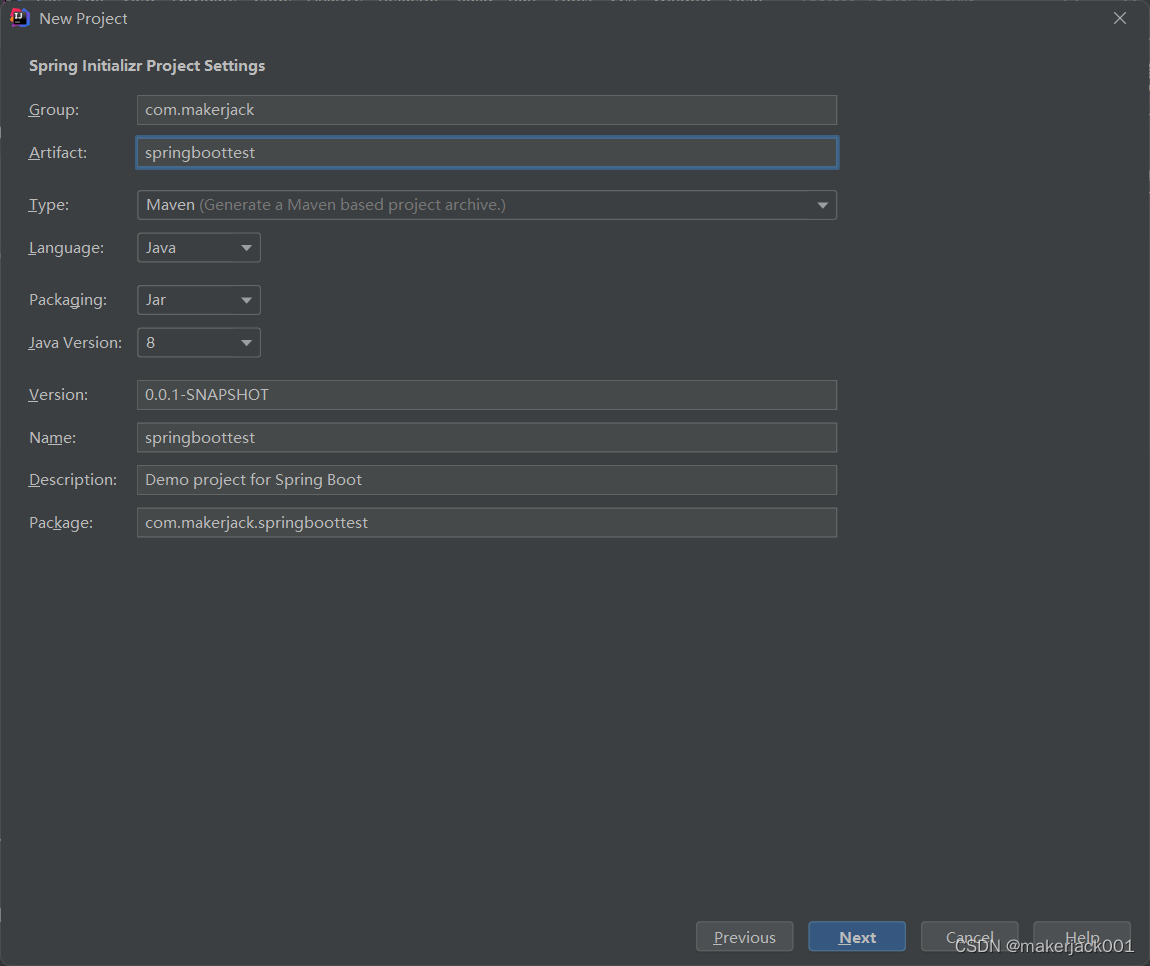Cancel the project creation
Image resolution: width=1150 pixels, height=966 pixels.
(x=969, y=937)
